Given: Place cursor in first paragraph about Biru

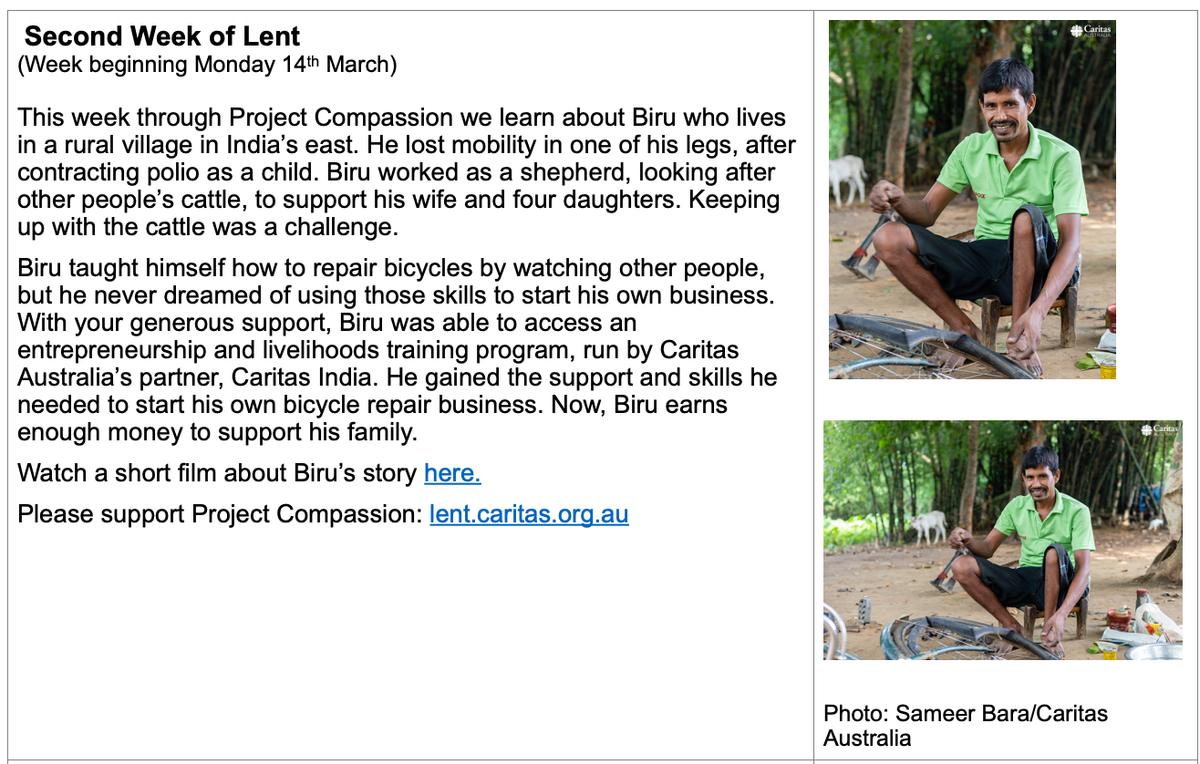Looking at the screenshot, I should pos(407,172).
